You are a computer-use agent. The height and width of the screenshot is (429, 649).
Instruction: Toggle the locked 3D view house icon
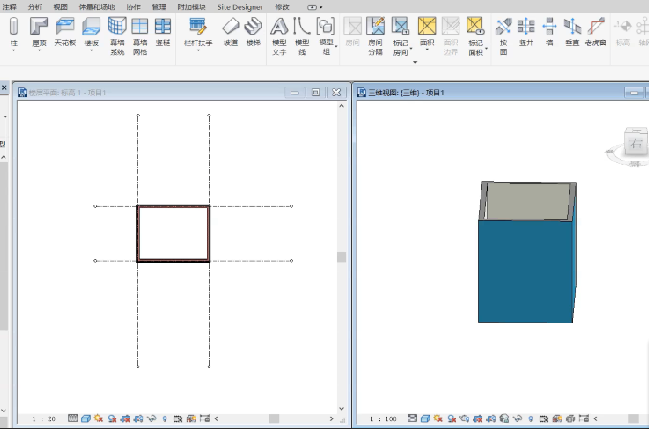coord(504,418)
